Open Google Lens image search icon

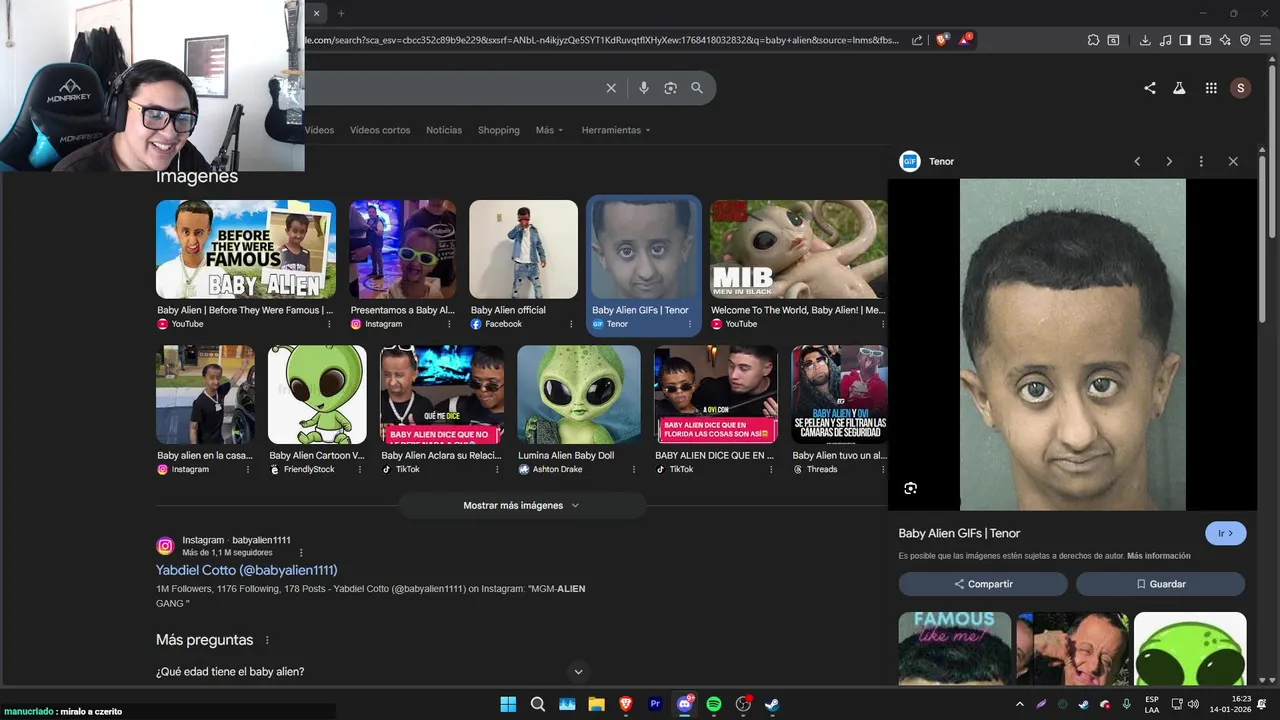[670, 88]
